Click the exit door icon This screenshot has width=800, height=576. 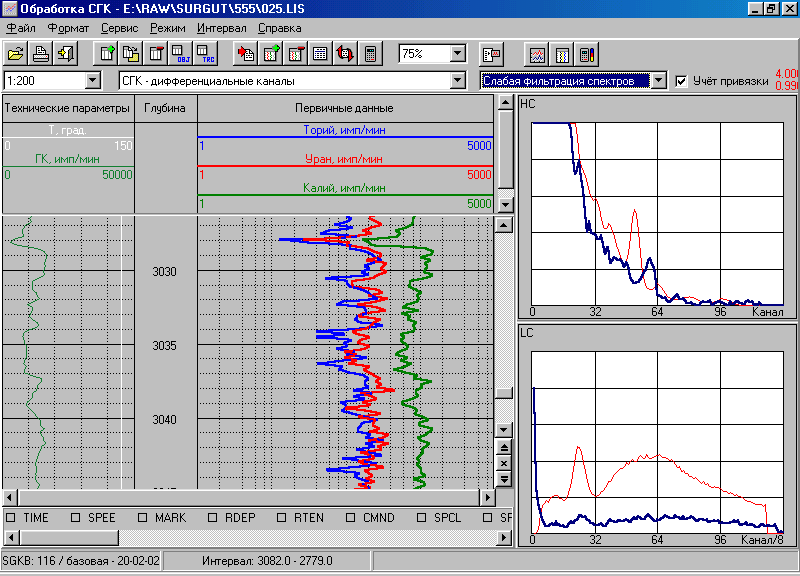pyautogui.click(x=65, y=53)
